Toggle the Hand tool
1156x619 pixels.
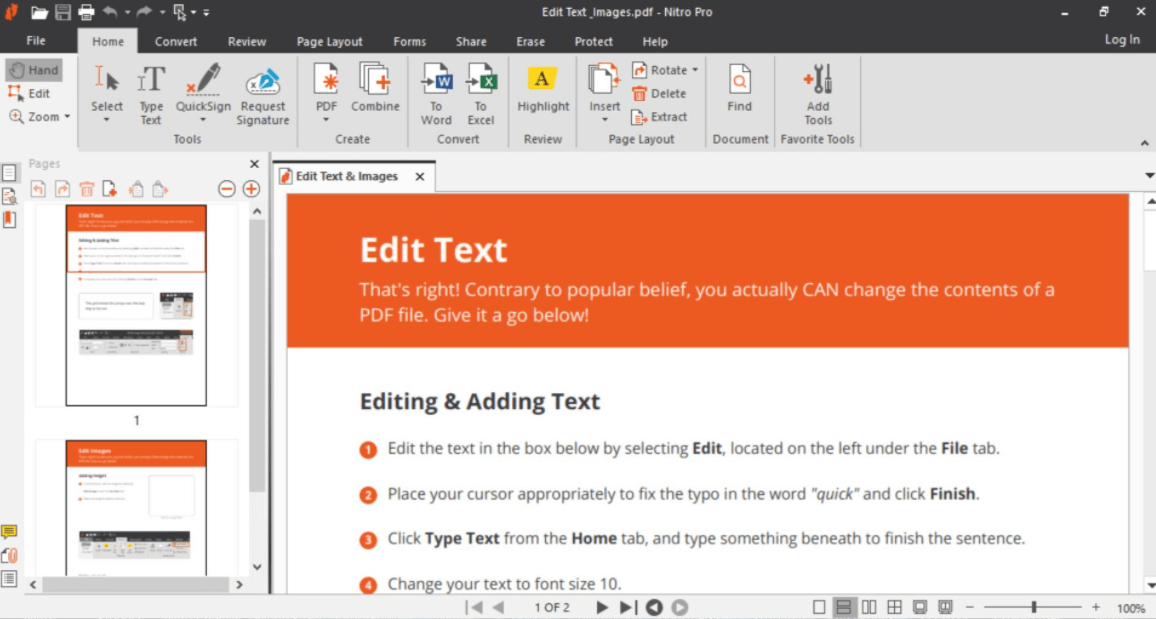click(x=34, y=70)
